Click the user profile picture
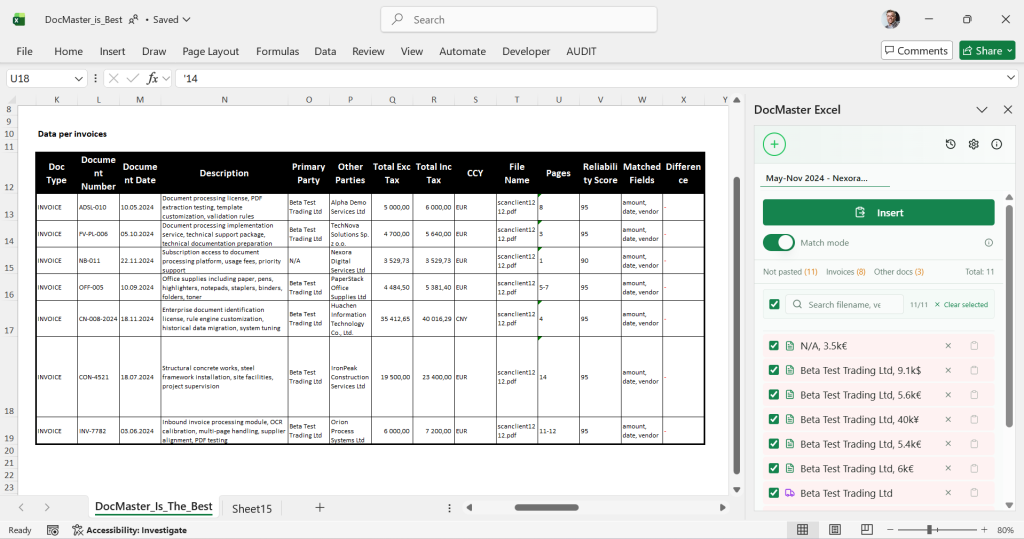This screenshot has width=1024, height=539. [891, 20]
